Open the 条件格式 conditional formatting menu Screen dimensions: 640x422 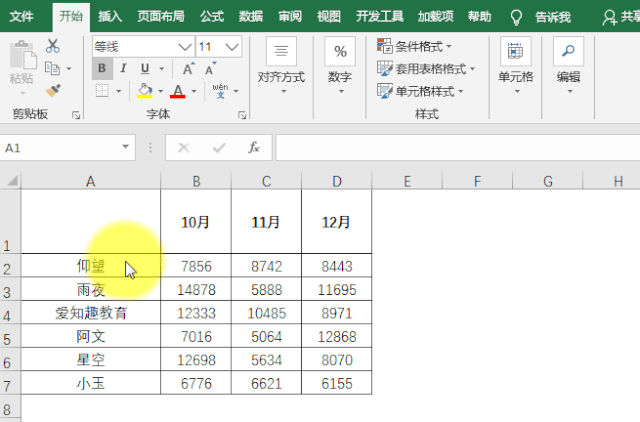pyautogui.click(x=414, y=46)
